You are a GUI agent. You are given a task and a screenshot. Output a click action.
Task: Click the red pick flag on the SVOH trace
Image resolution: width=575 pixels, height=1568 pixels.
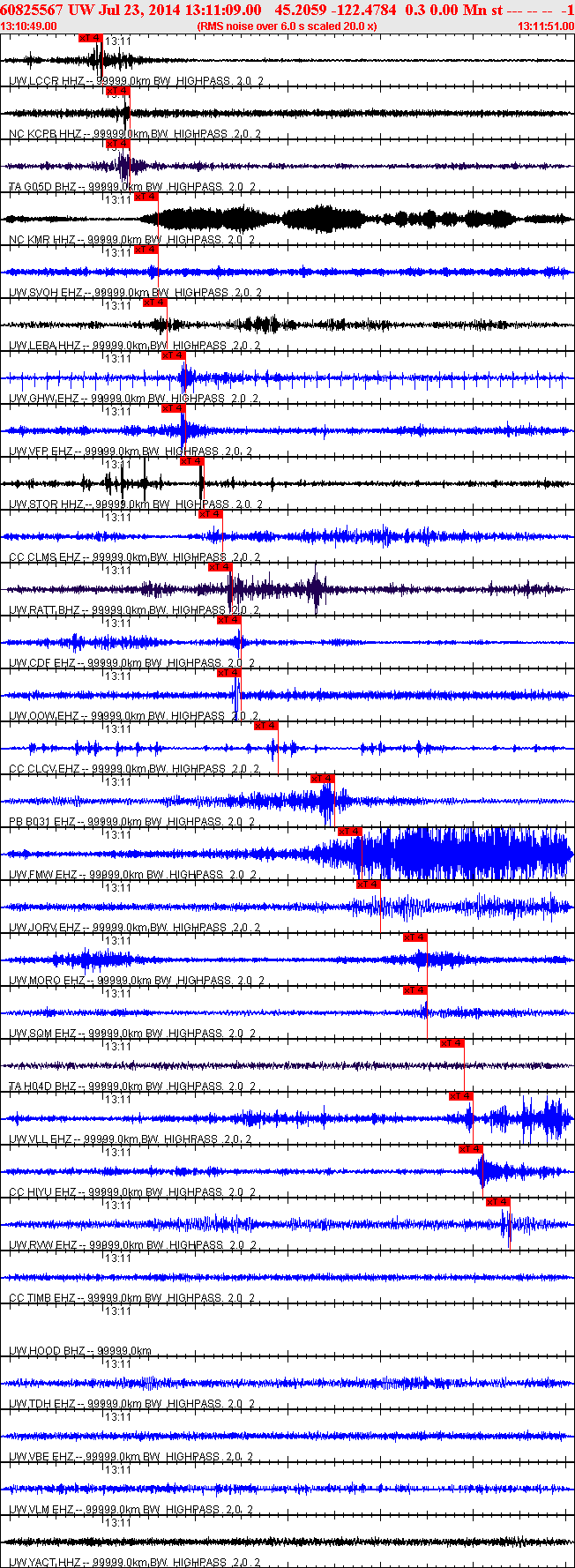coord(146,250)
